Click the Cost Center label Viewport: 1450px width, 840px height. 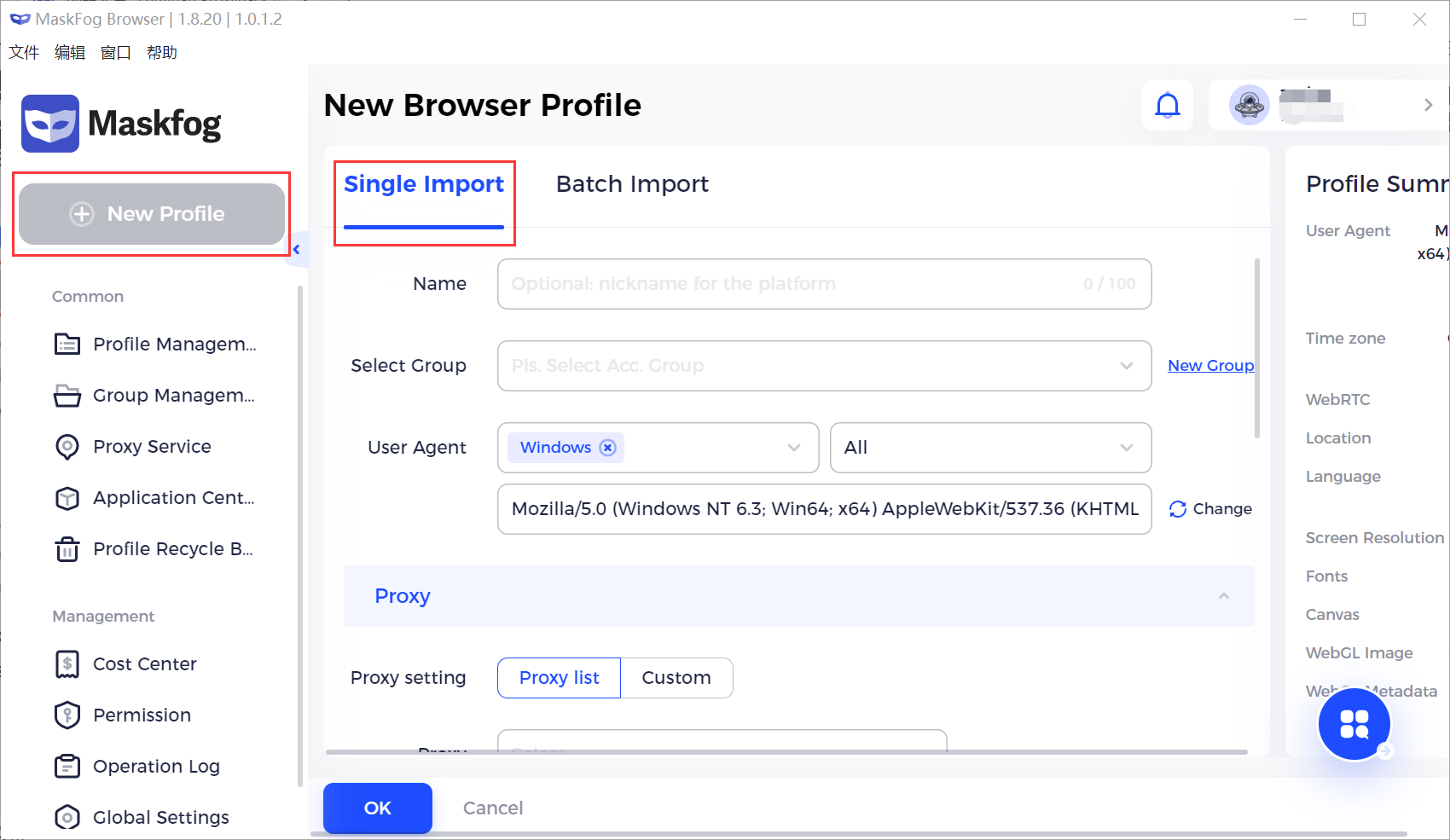145,664
